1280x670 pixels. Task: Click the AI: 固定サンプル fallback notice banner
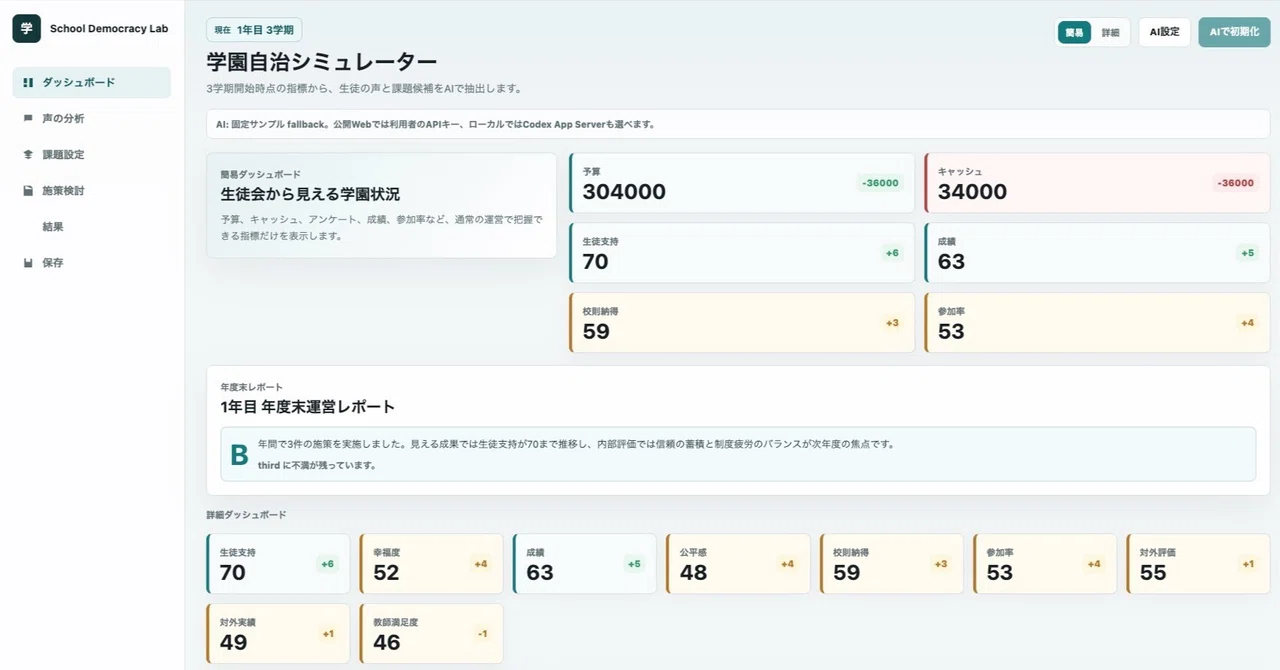coord(738,124)
